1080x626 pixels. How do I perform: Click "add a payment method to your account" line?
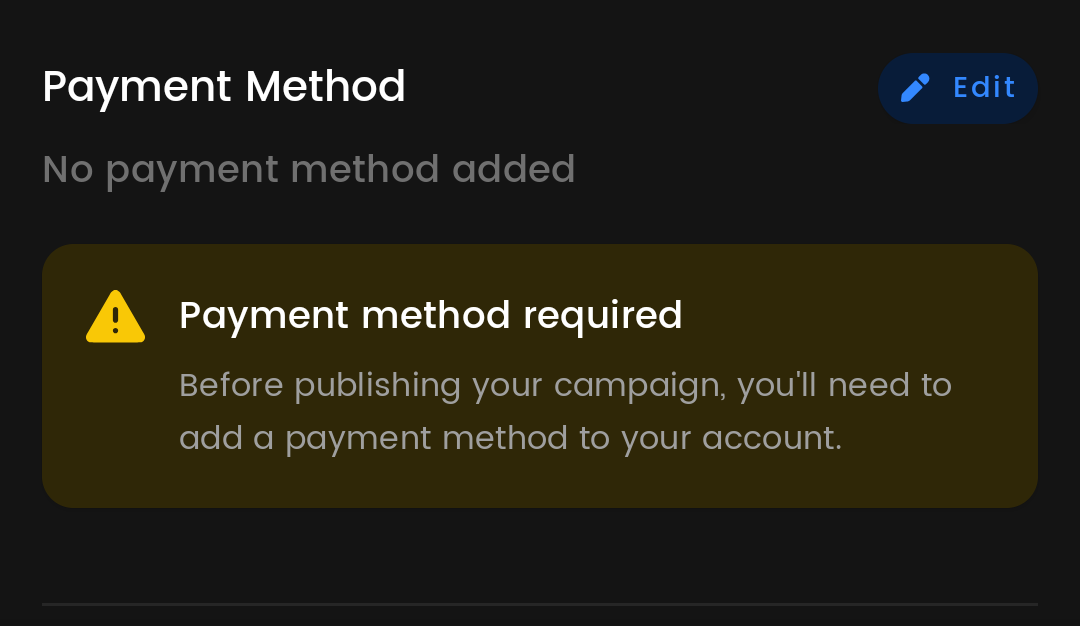point(510,438)
